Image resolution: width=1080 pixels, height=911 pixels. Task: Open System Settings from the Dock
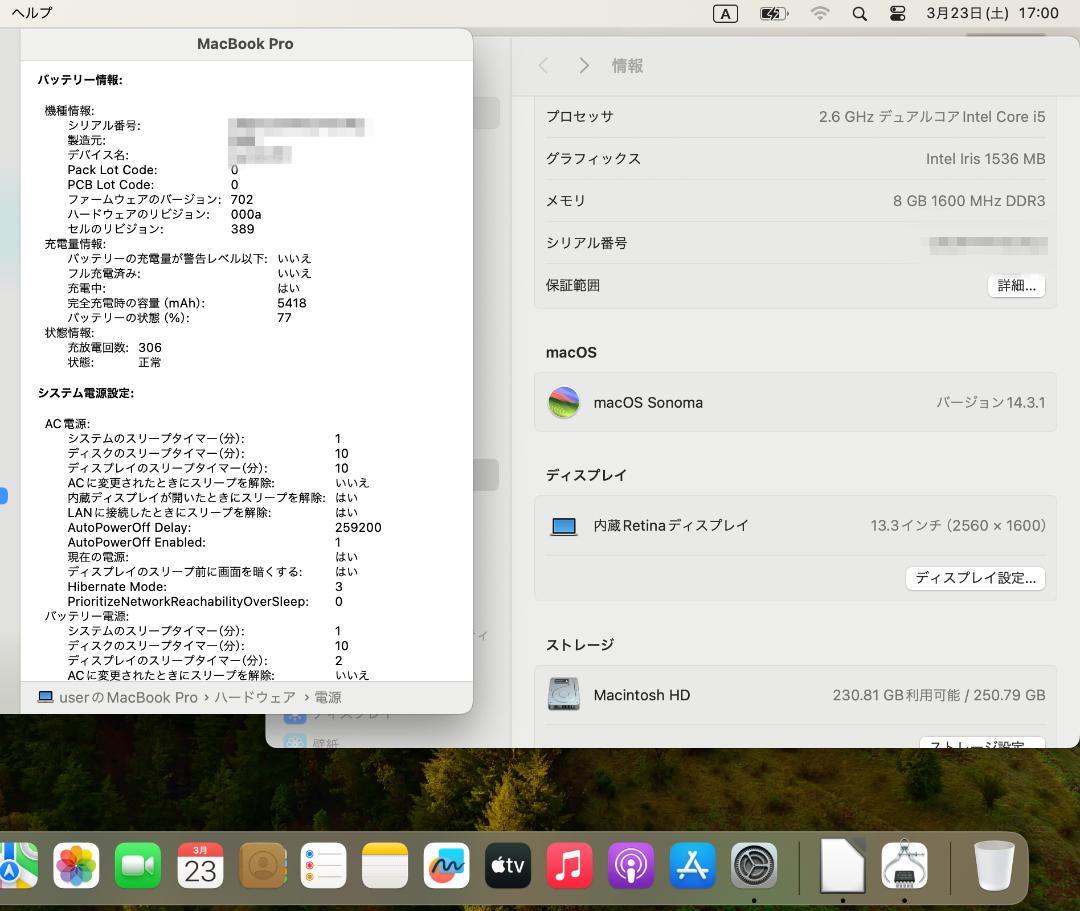754,866
